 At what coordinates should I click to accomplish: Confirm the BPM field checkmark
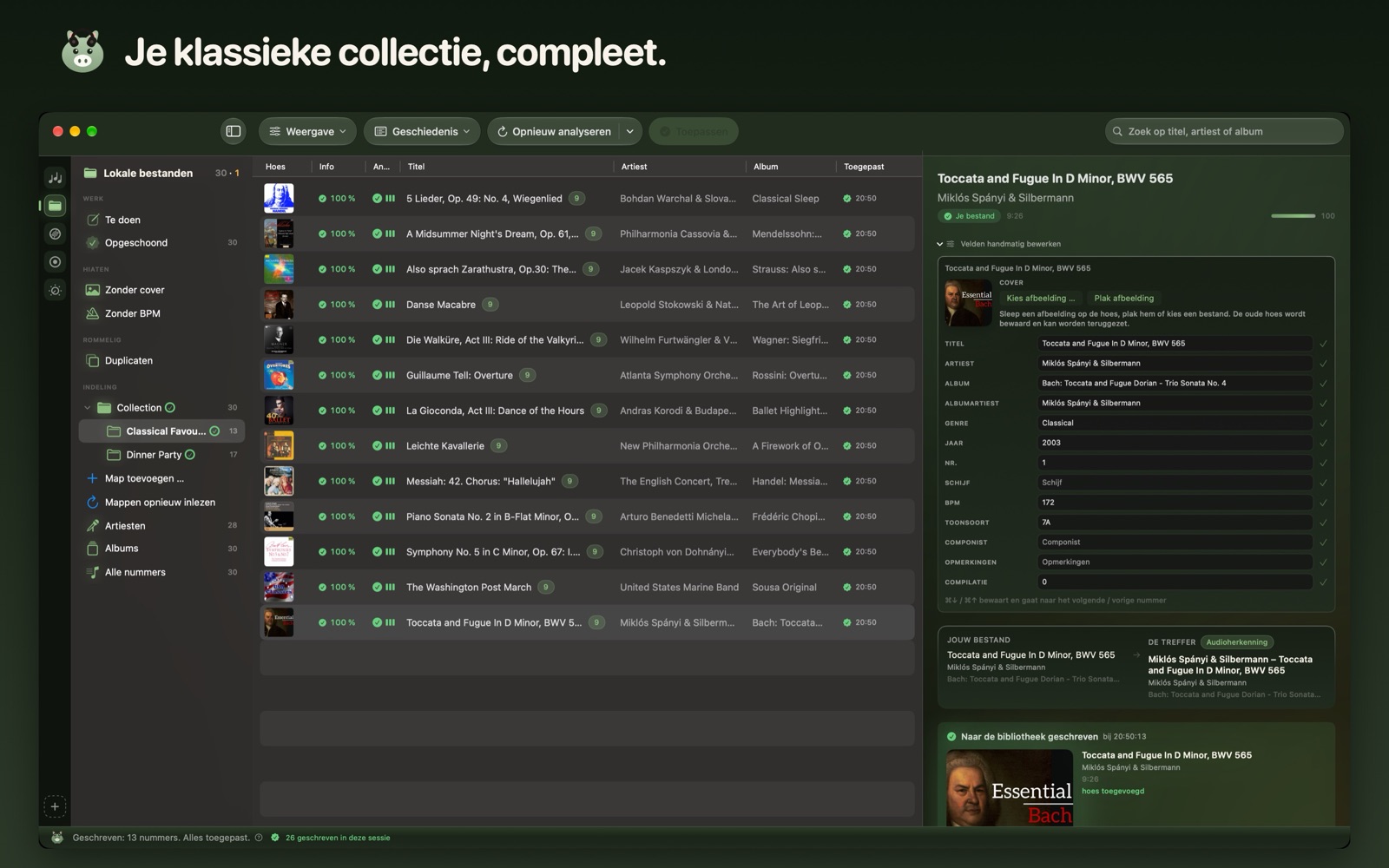(x=1323, y=503)
